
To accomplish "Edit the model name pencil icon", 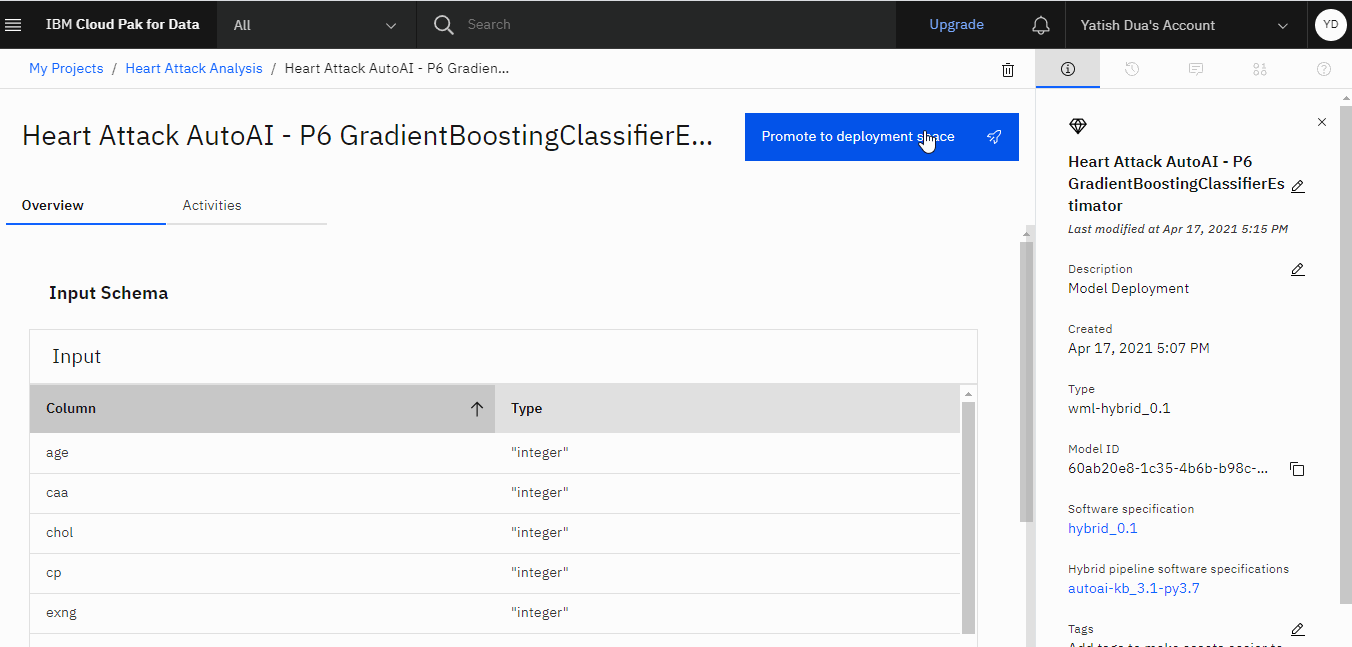I will point(1298,186).
